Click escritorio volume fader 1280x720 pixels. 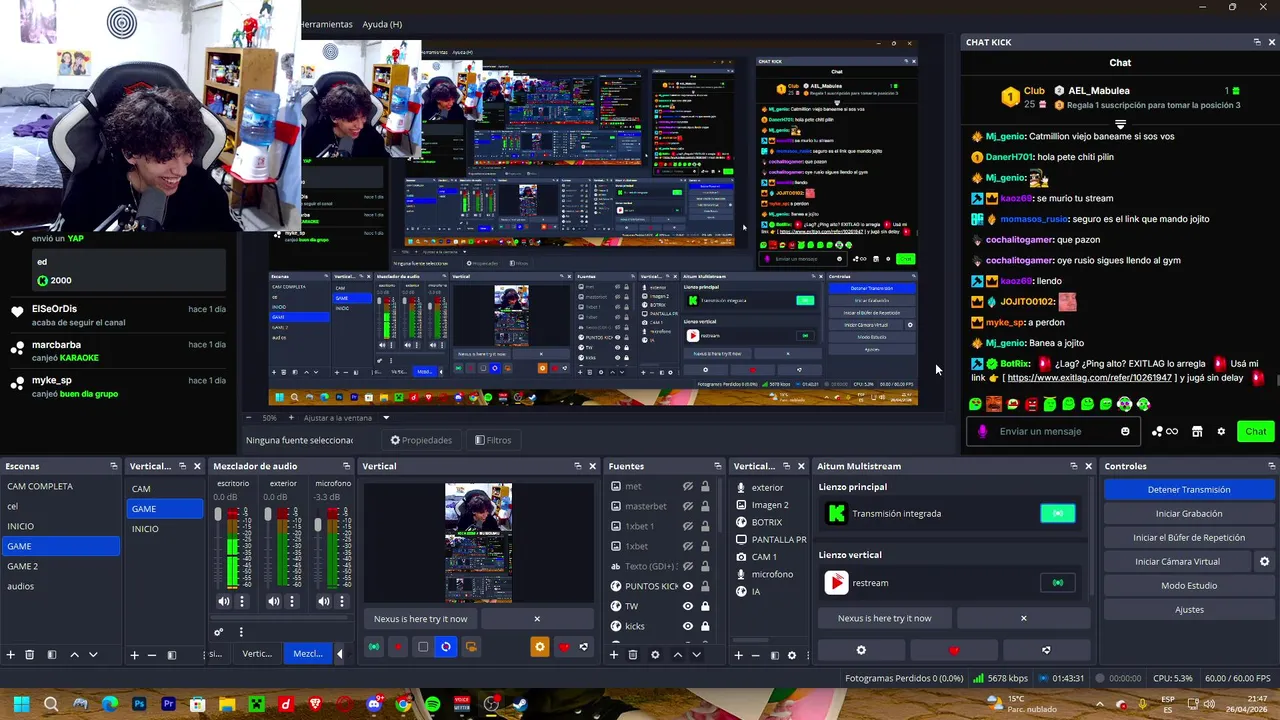(218, 515)
